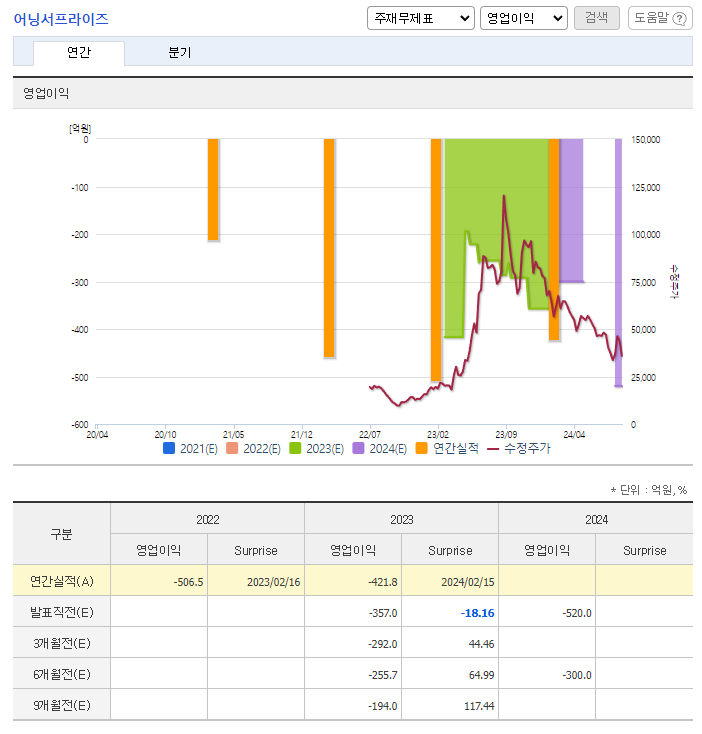The width and height of the screenshot is (702, 734).
Task: Toggle 2023(E) legend green swatch
Action: pos(295,448)
